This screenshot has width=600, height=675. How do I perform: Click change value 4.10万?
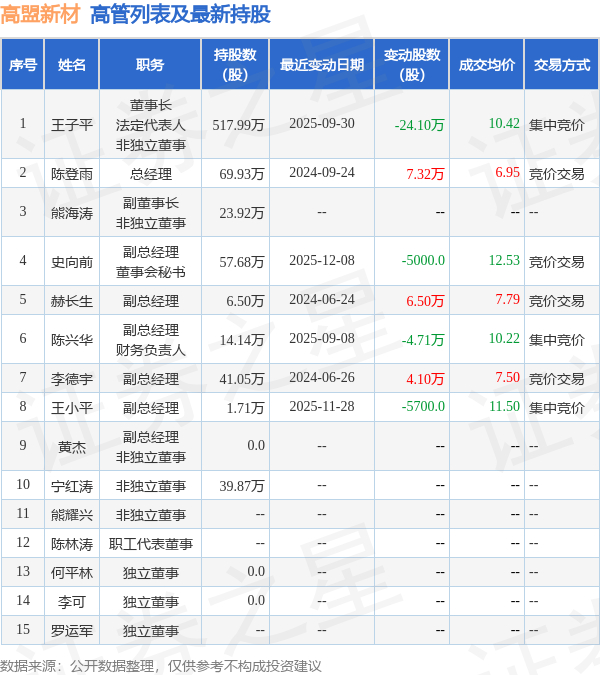click(x=425, y=378)
